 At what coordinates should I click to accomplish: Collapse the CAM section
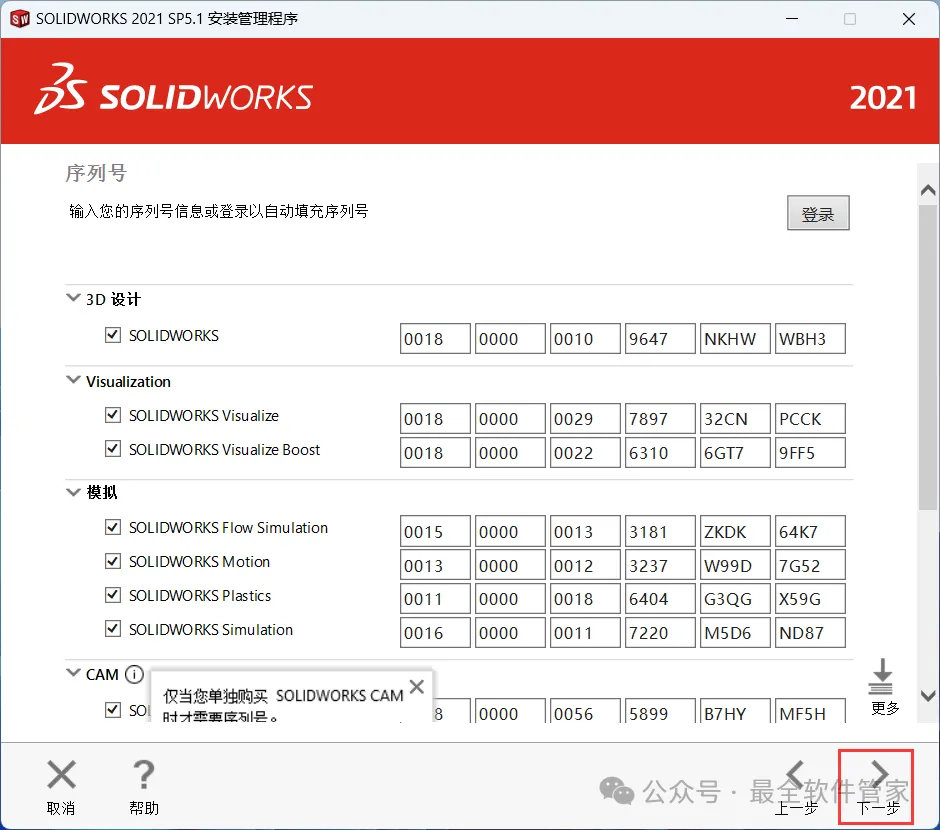[x=73, y=672]
